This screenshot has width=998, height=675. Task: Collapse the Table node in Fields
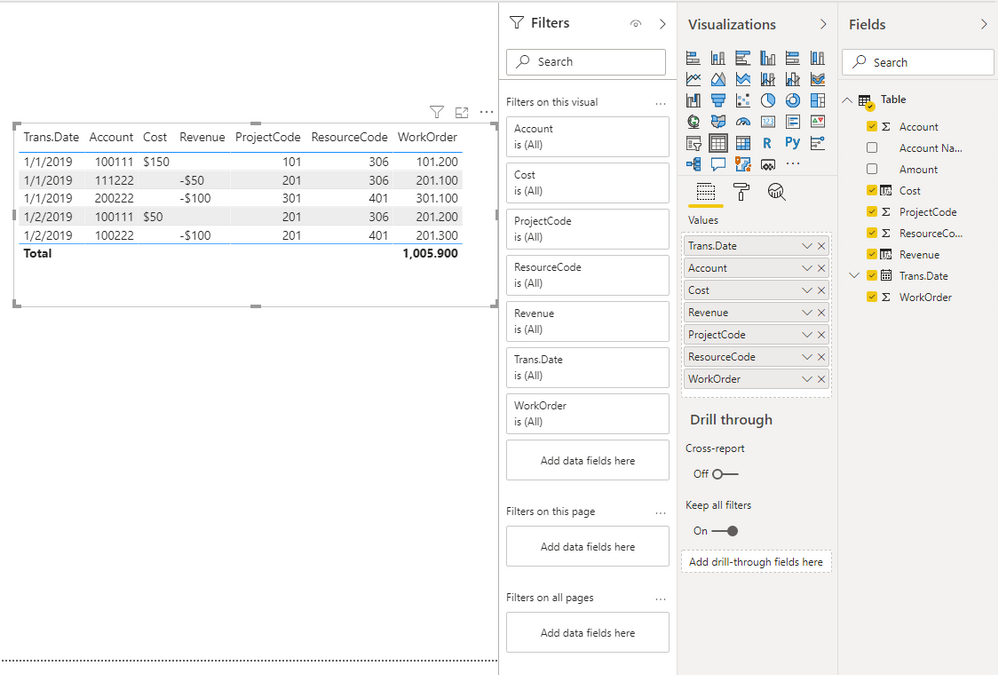click(x=847, y=100)
